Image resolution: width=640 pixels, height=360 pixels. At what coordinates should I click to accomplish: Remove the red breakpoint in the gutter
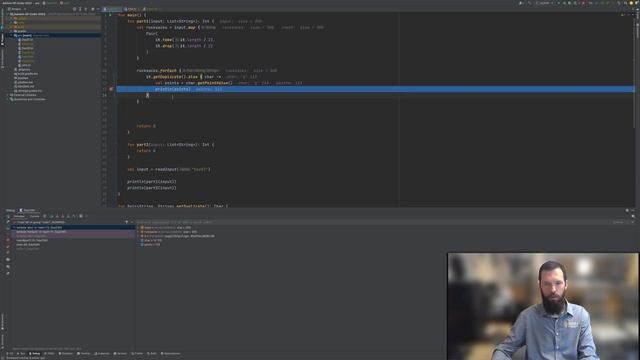click(x=111, y=89)
